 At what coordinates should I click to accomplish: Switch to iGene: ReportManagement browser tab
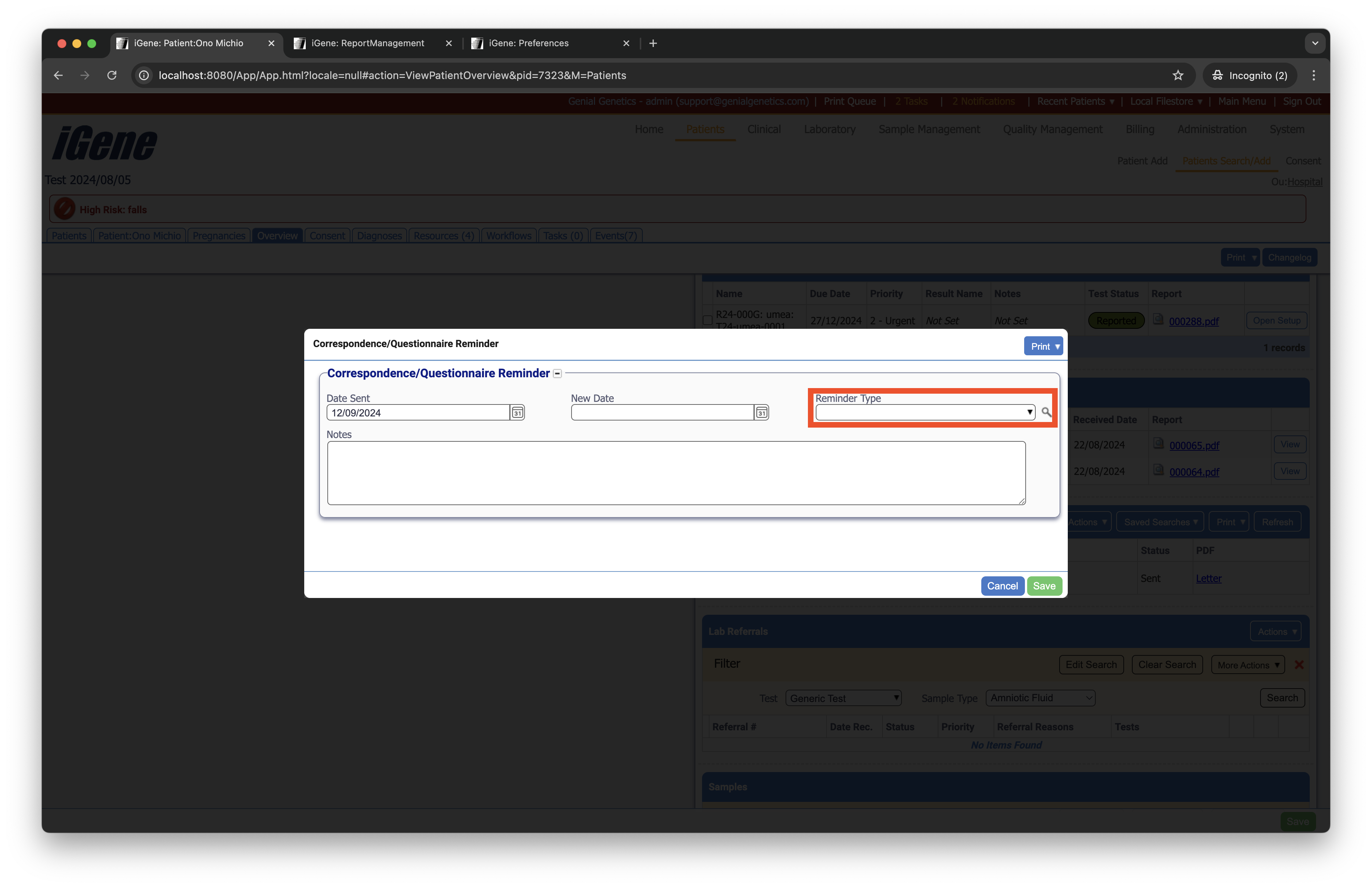tap(368, 43)
